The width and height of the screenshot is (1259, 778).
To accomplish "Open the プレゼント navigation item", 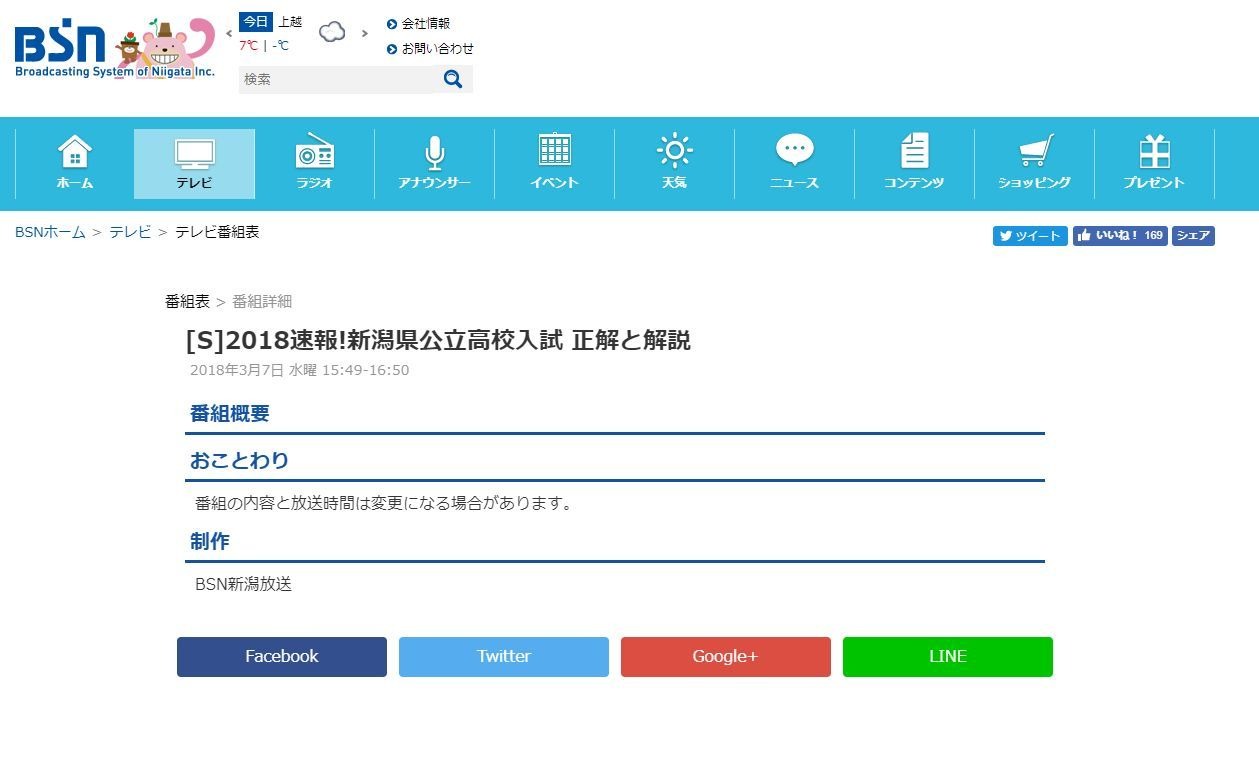I will [1154, 163].
